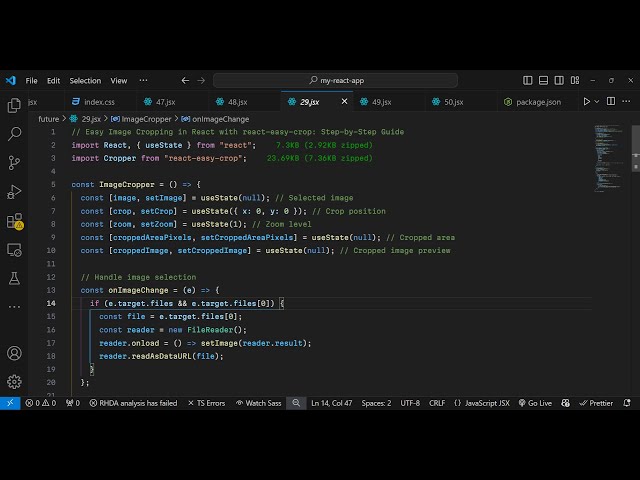Click the TS Errors status bar button
Viewport: 640px width, 480px height.
(x=206, y=403)
